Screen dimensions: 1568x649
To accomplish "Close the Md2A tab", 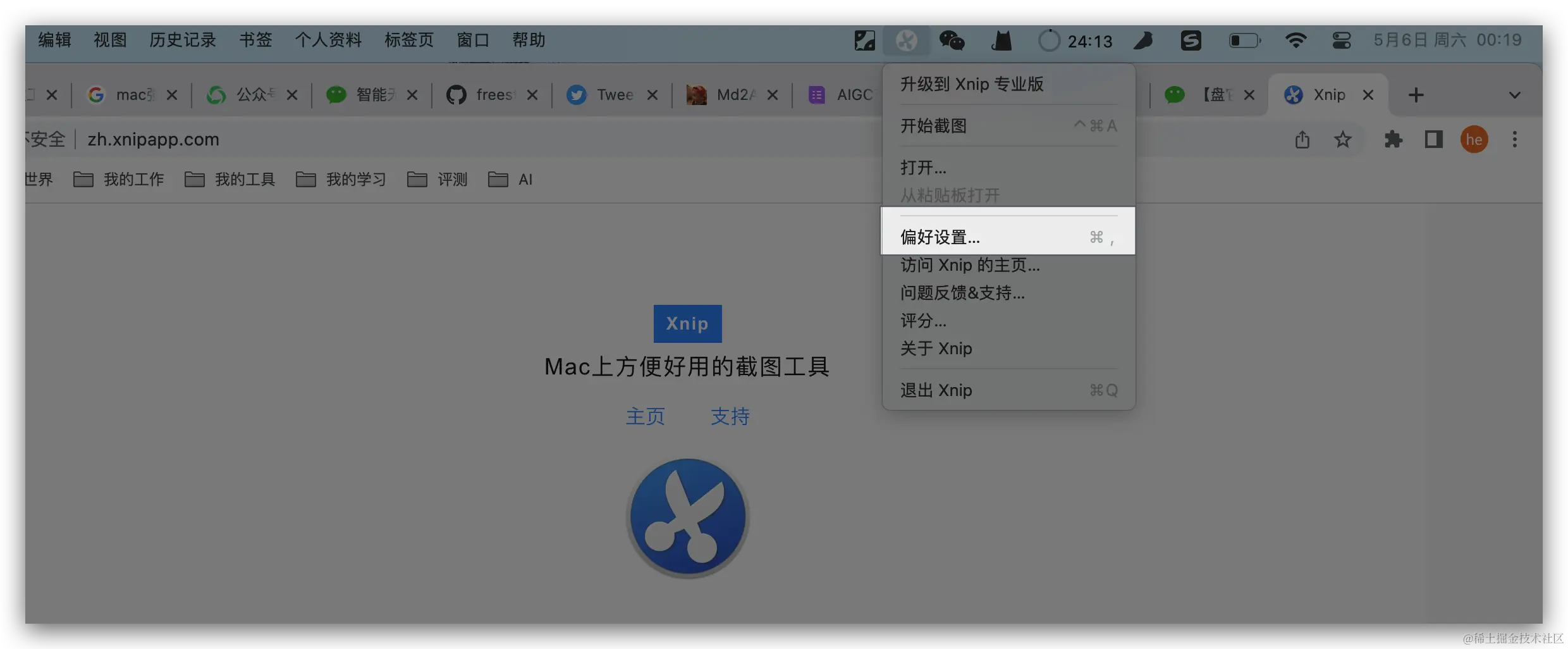I will click(x=773, y=95).
